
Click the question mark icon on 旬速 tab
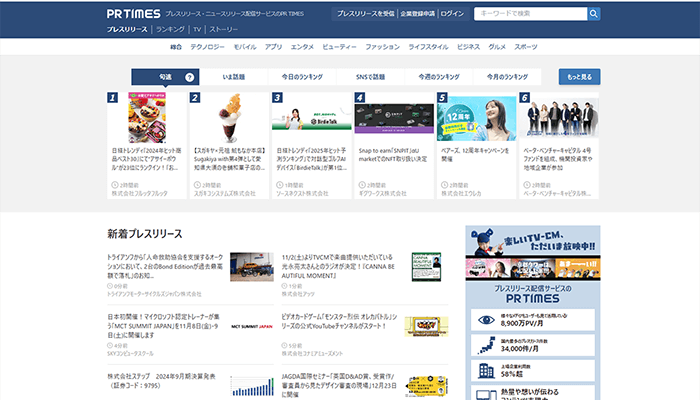(x=189, y=77)
